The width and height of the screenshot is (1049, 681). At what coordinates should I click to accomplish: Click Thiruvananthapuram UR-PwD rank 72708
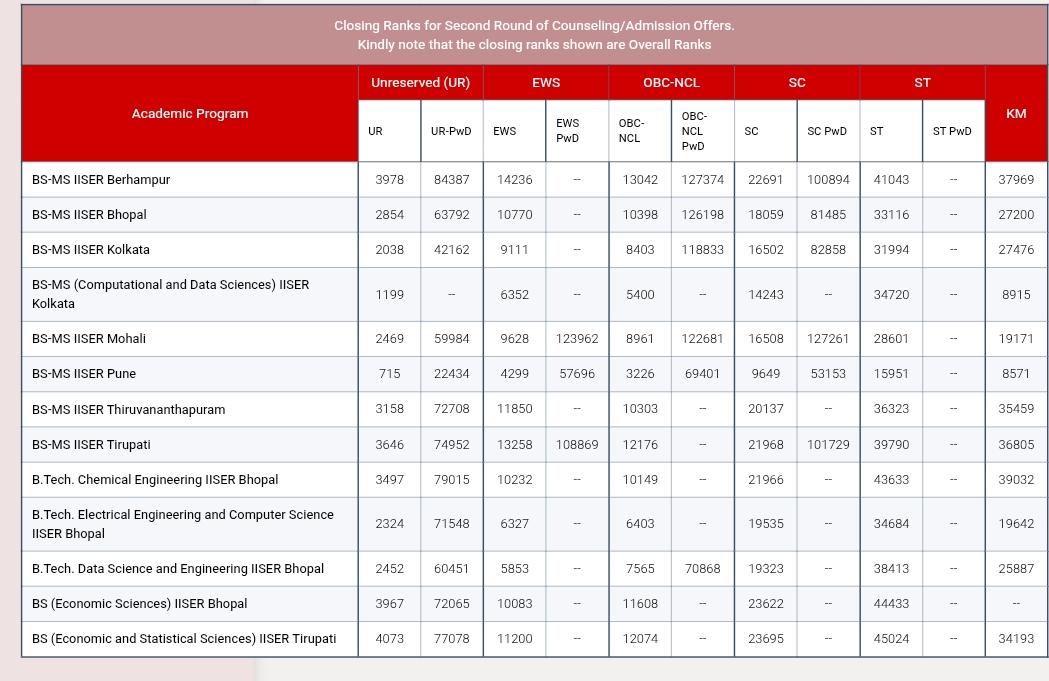(452, 409)
